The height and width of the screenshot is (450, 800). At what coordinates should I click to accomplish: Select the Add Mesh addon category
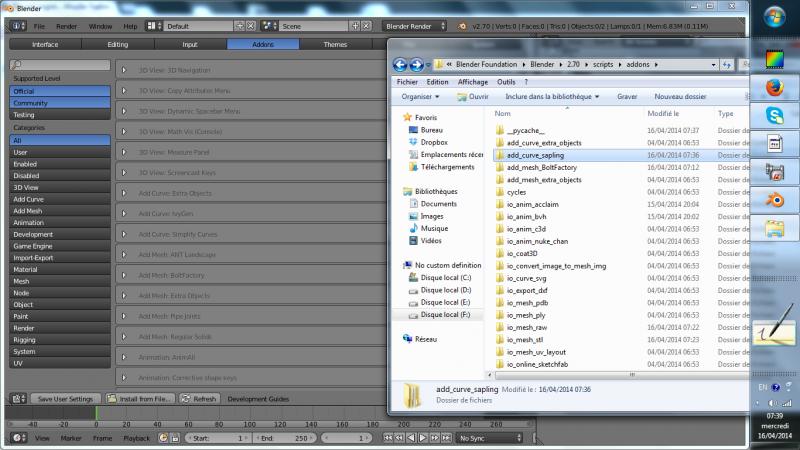click(60, 211)
